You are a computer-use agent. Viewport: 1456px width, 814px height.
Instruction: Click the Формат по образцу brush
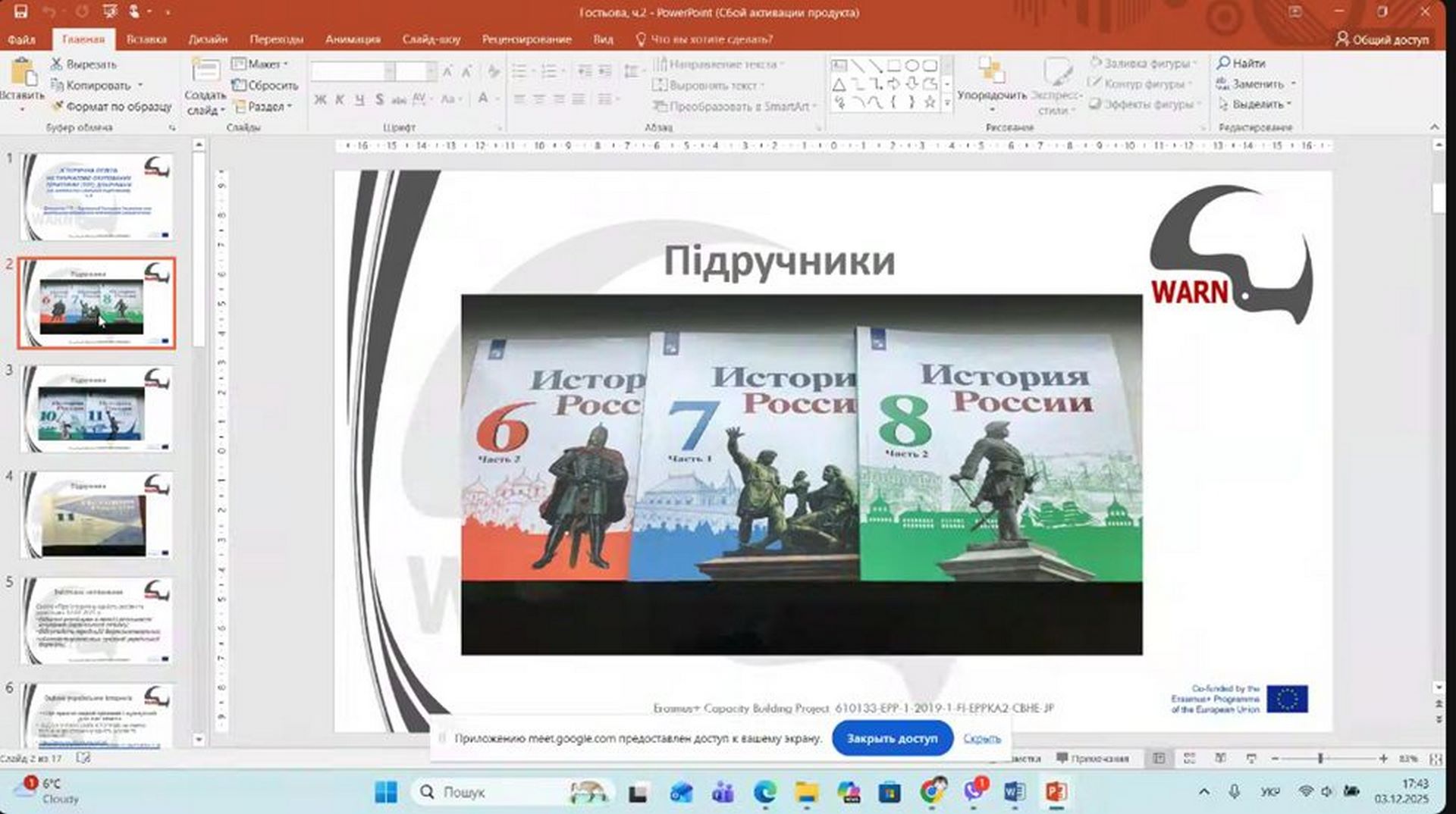[x=57, y=107]
